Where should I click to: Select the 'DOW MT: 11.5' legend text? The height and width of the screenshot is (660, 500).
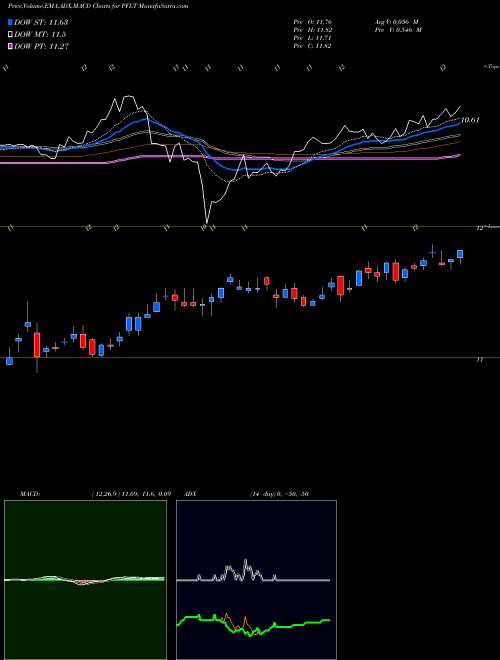[40, 35]
